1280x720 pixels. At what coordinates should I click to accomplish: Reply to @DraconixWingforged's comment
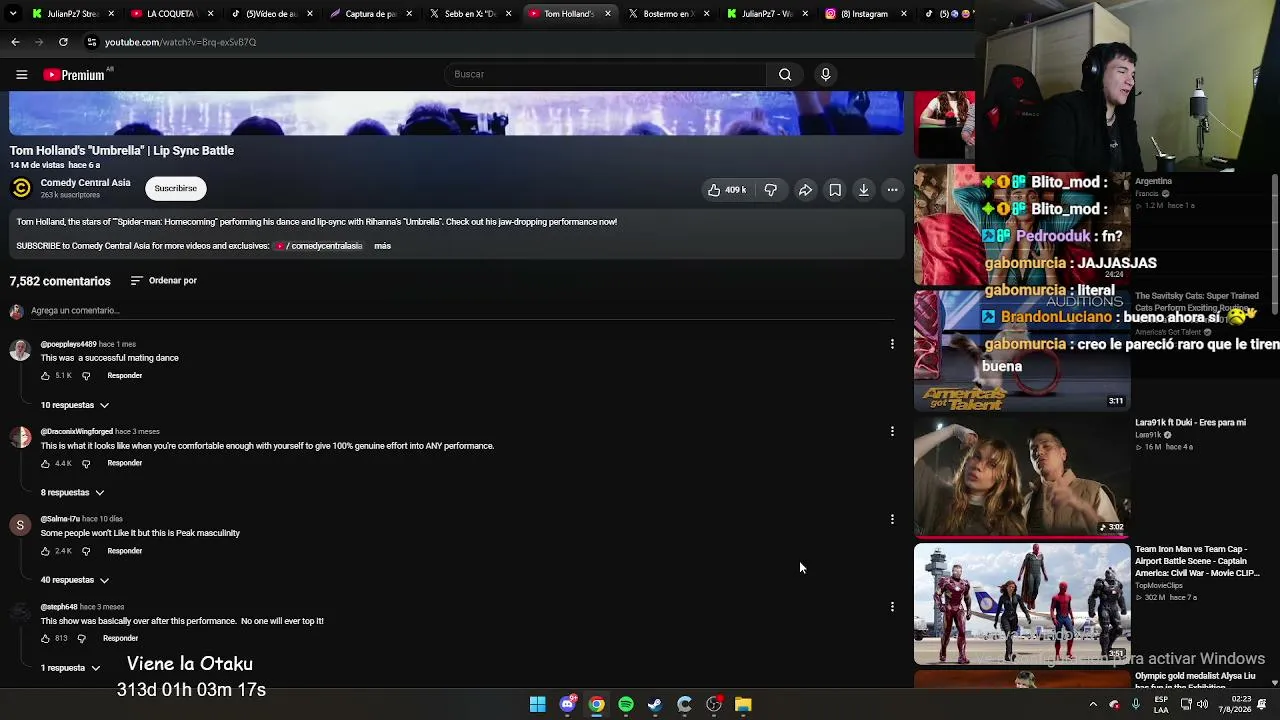point(125,464)
